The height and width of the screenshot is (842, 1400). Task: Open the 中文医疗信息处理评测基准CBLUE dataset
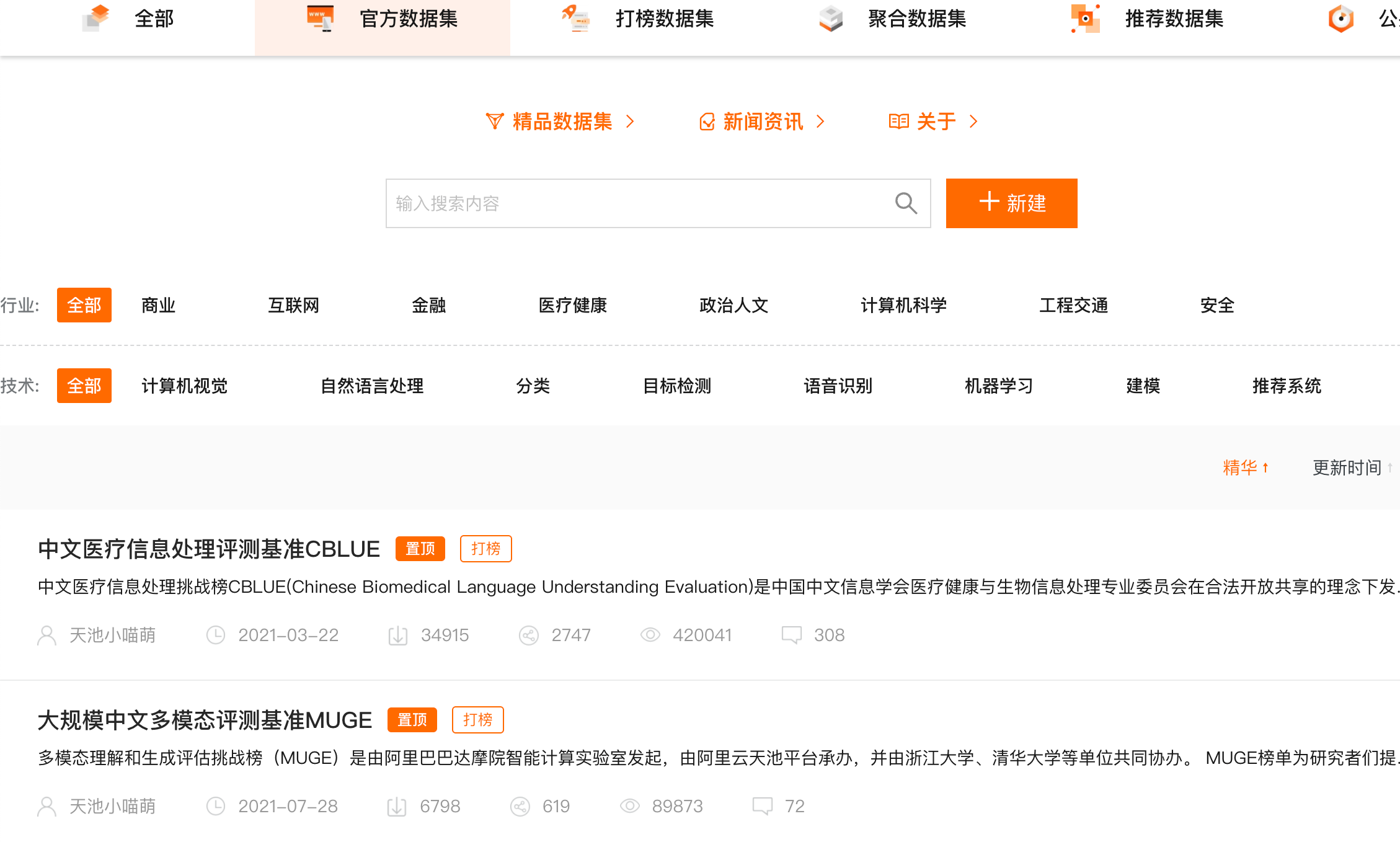(208, 548)
